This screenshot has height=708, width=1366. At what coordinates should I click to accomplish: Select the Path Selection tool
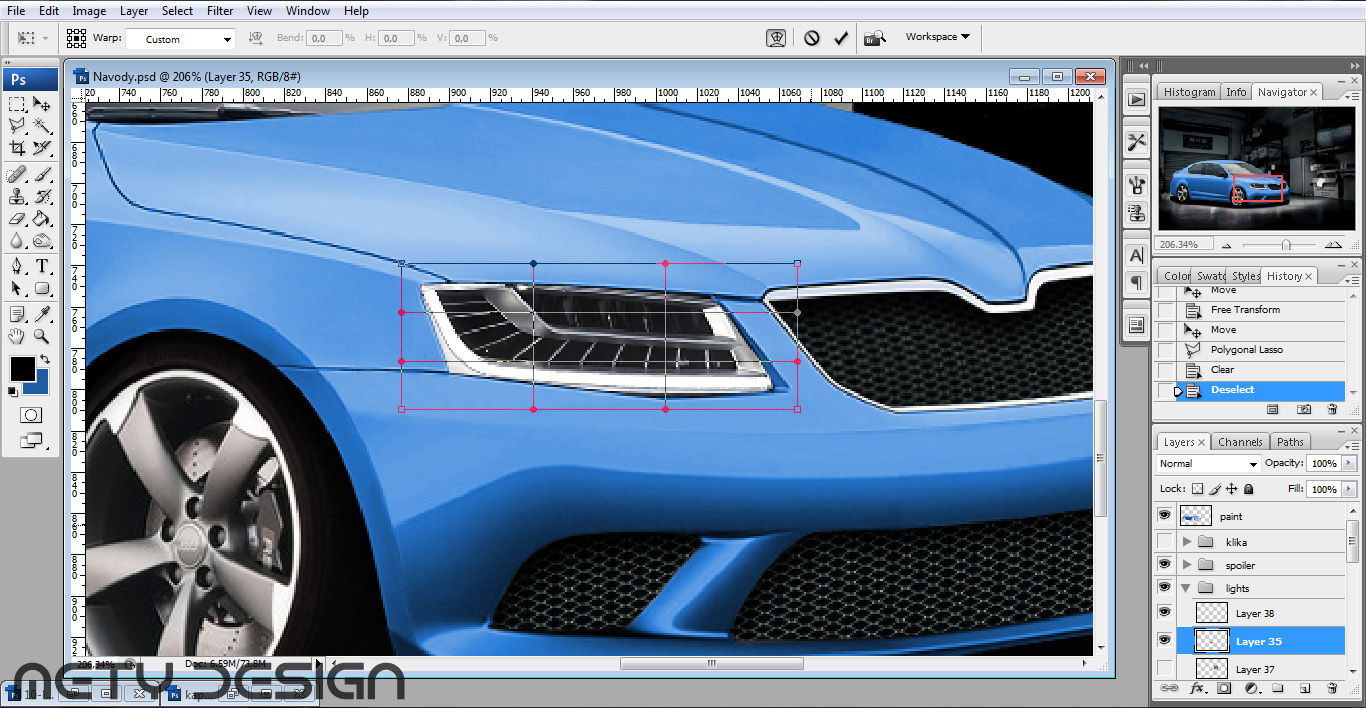point(17,288)
